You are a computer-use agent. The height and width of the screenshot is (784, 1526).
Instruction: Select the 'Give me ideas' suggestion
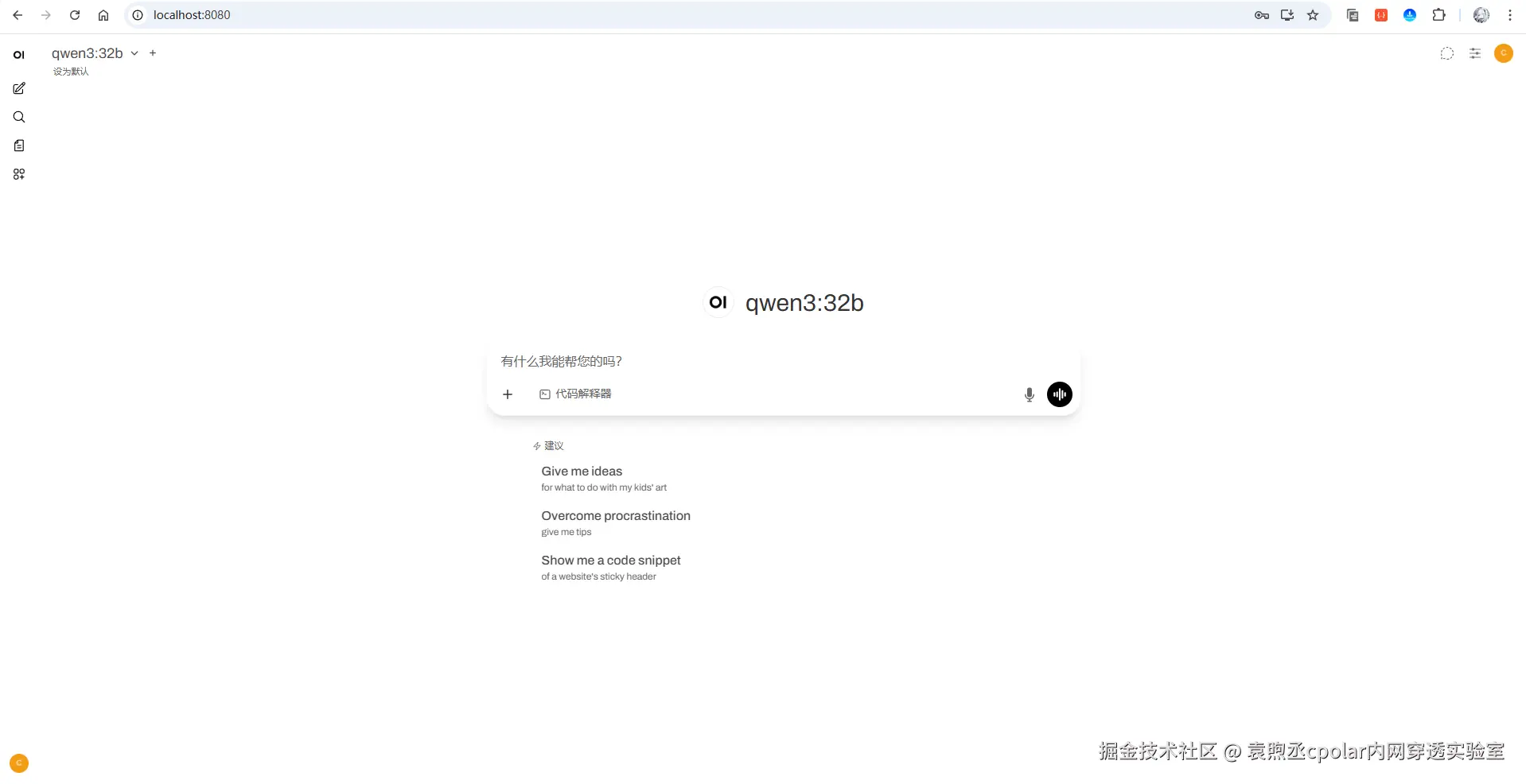[581, 471]
